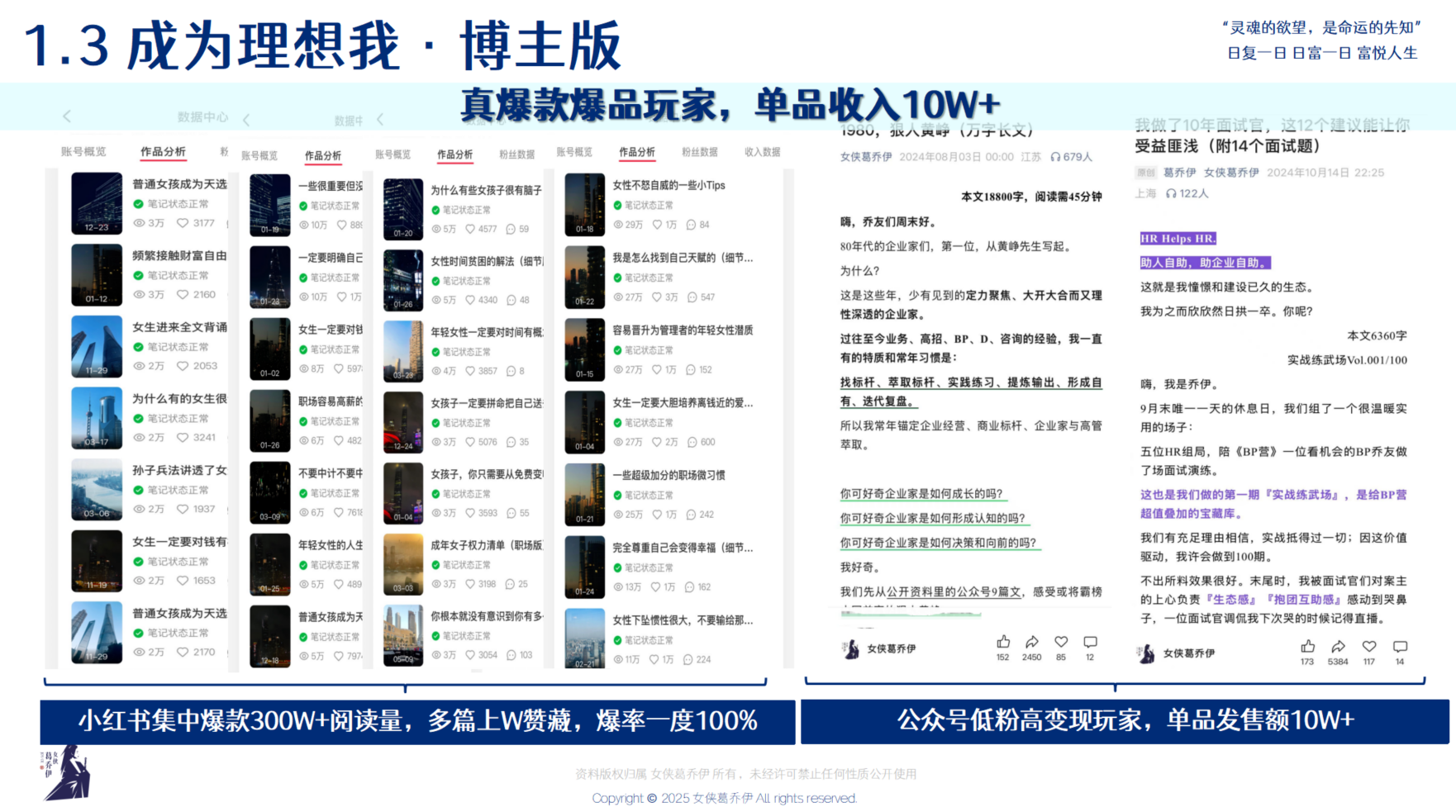This screenshot has width=1456, height=812.
Task: Click author name 女侠葛乔伊 beside 2024年08月03日
Action: pyautogui.click(x=866, y=157)
